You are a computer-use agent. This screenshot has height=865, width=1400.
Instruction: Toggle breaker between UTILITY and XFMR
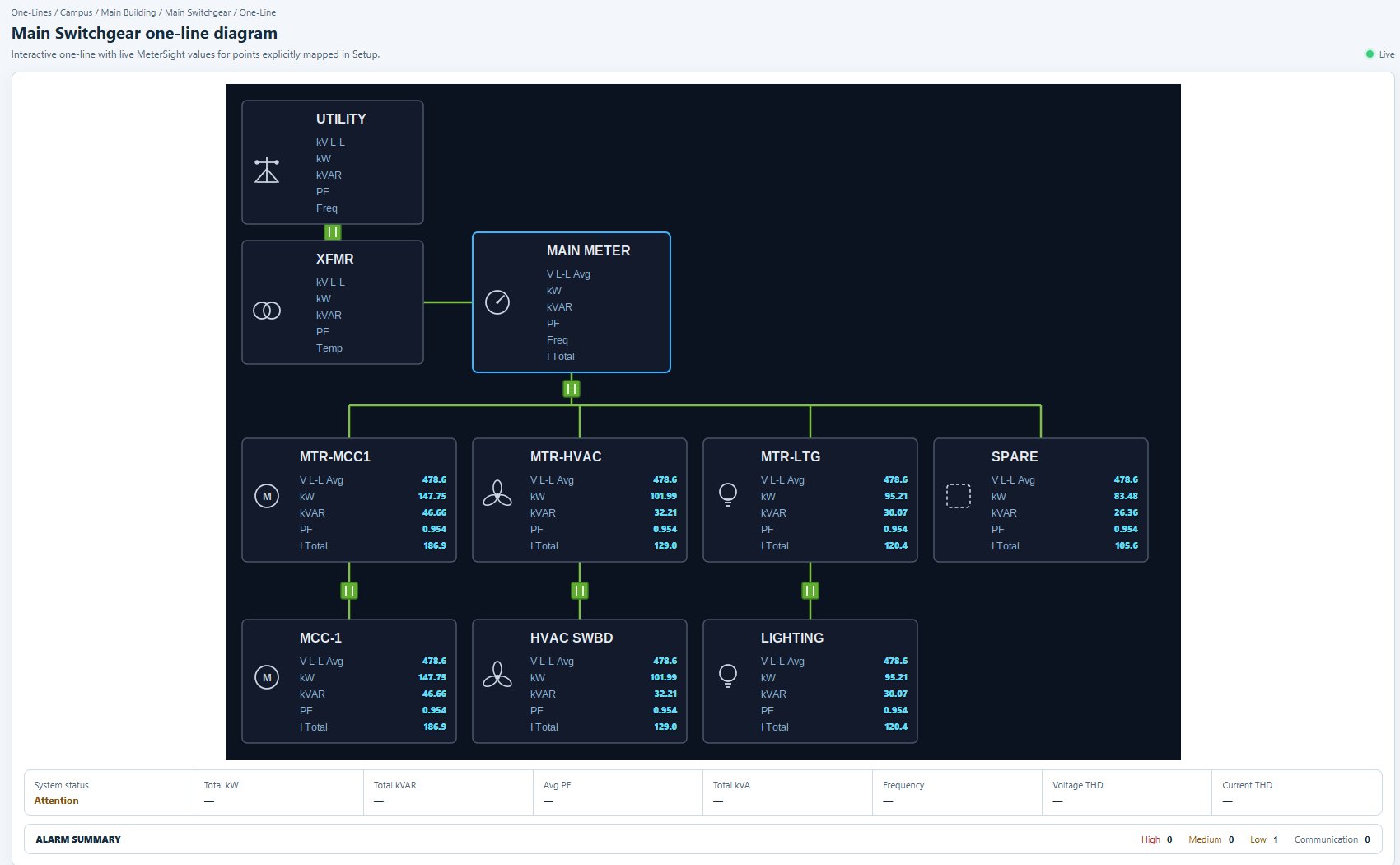pos(333,232)
